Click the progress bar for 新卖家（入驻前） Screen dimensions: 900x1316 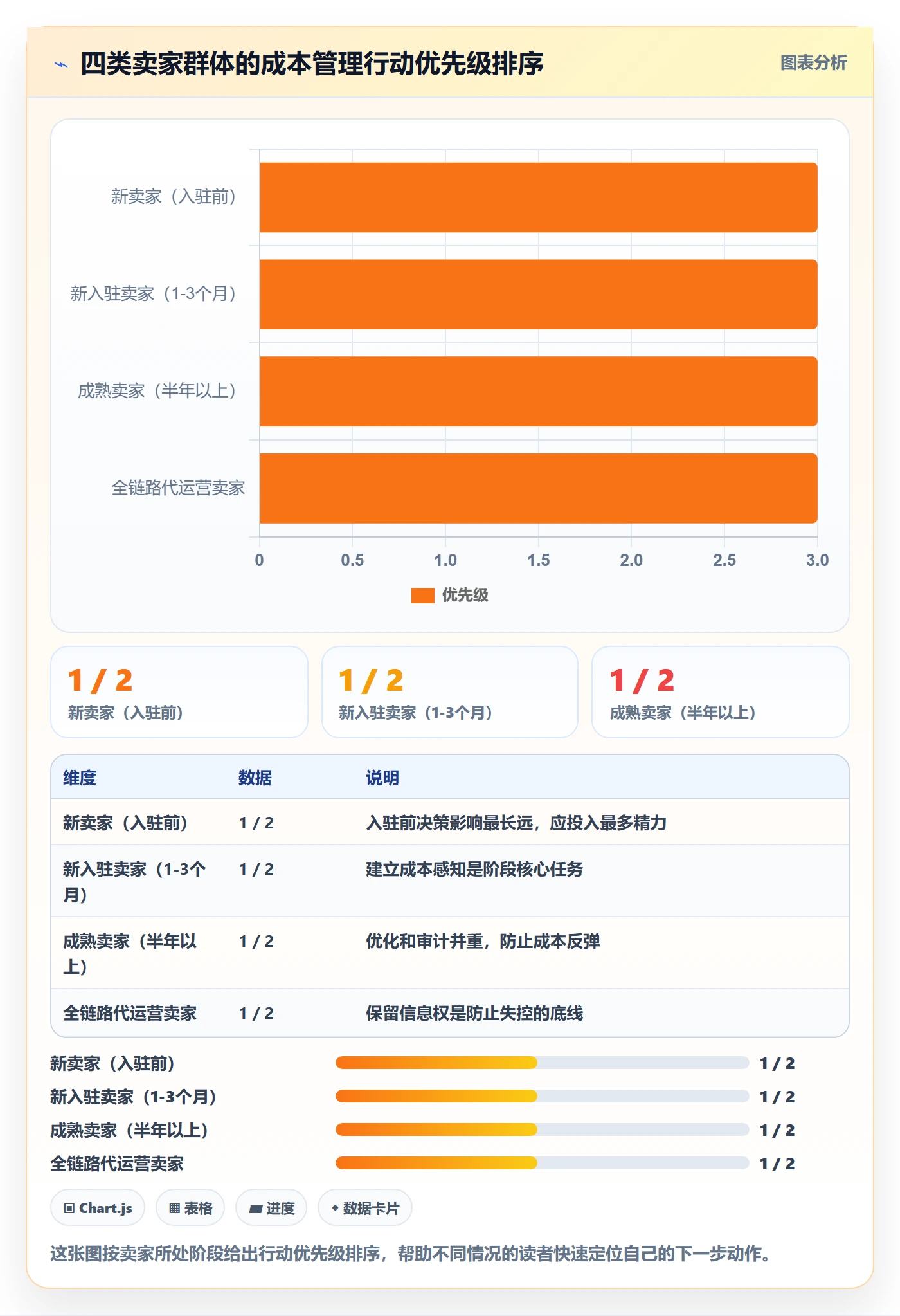click(542, 1063)
